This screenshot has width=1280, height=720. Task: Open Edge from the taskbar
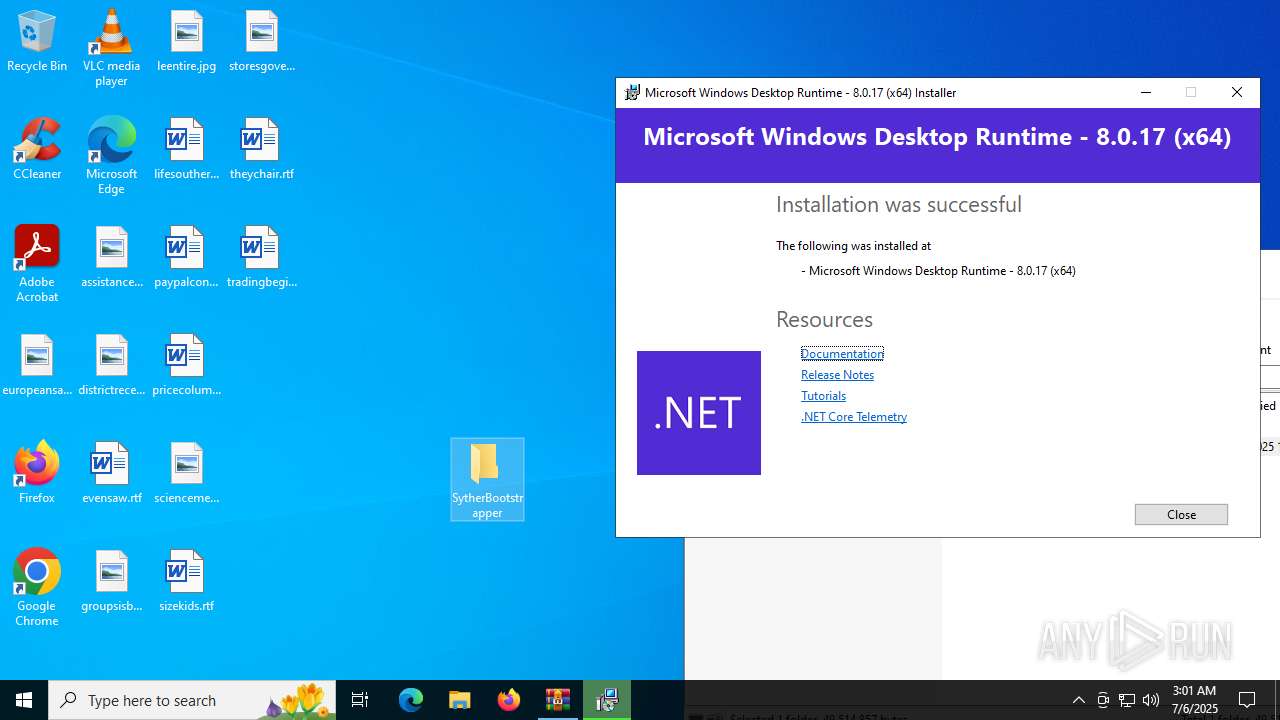coord(411,700)
